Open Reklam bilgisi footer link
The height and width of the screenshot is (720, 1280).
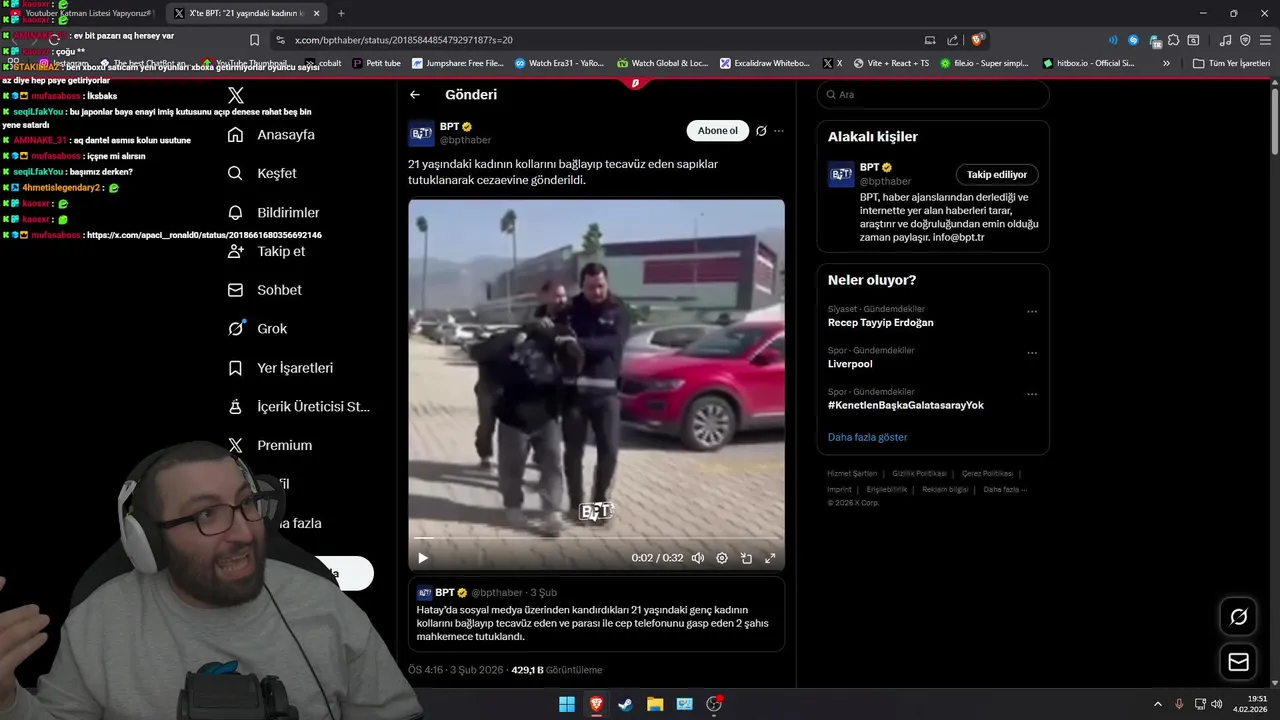945,490
